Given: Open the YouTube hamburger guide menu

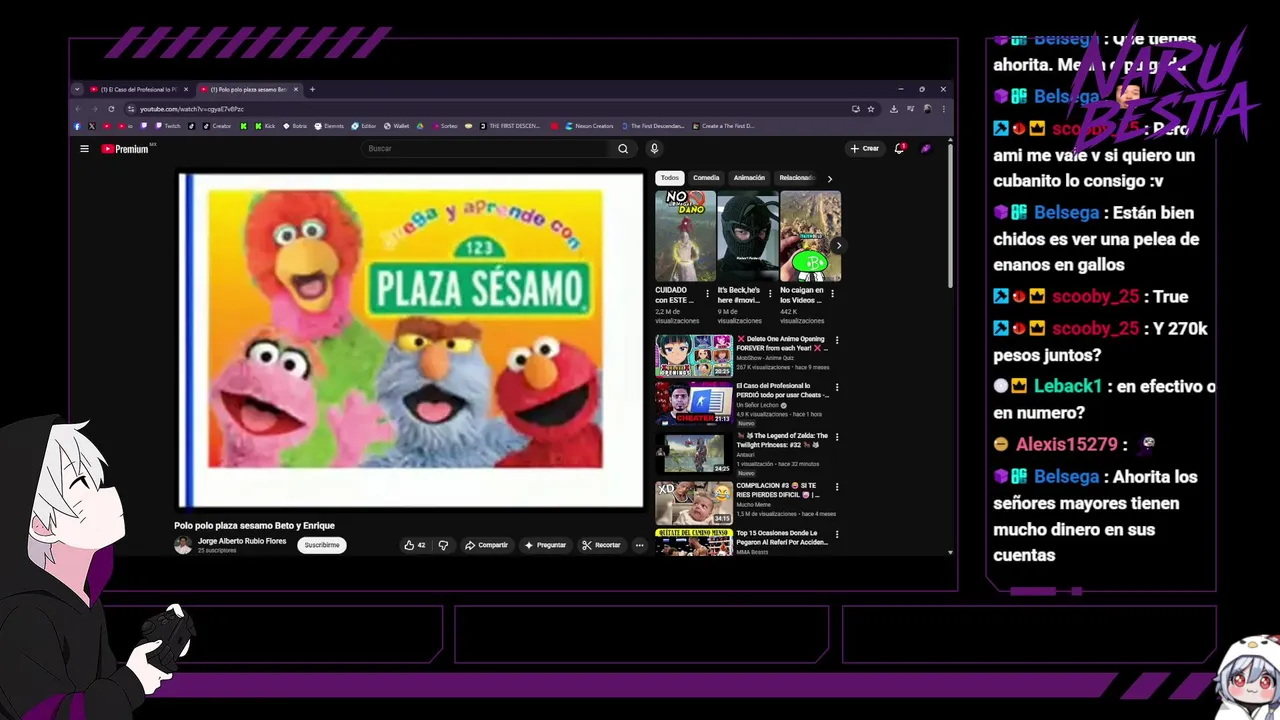Looking at the screenshot, I should [84, 149].
